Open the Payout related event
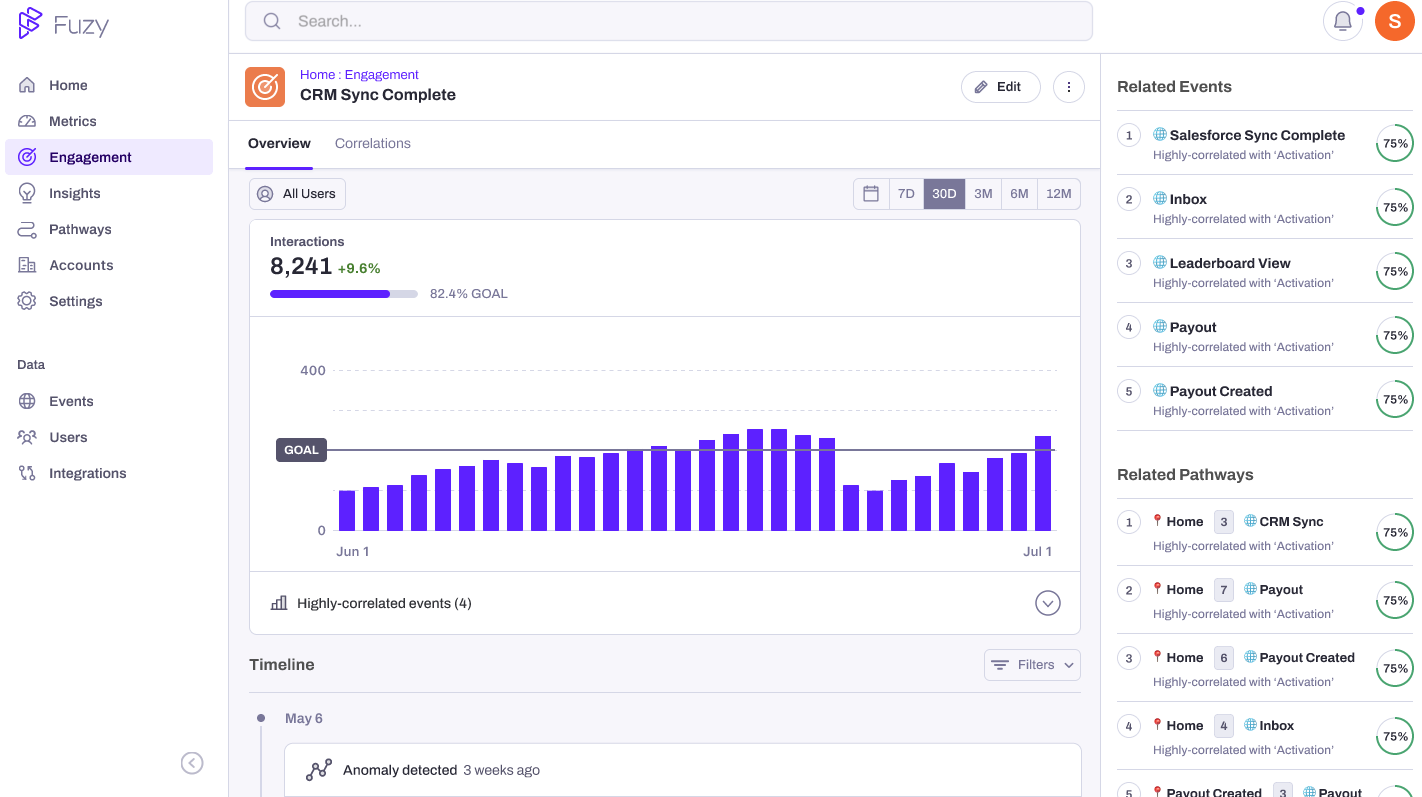The image size is (1422, 797). click(x=1265, y=335)
